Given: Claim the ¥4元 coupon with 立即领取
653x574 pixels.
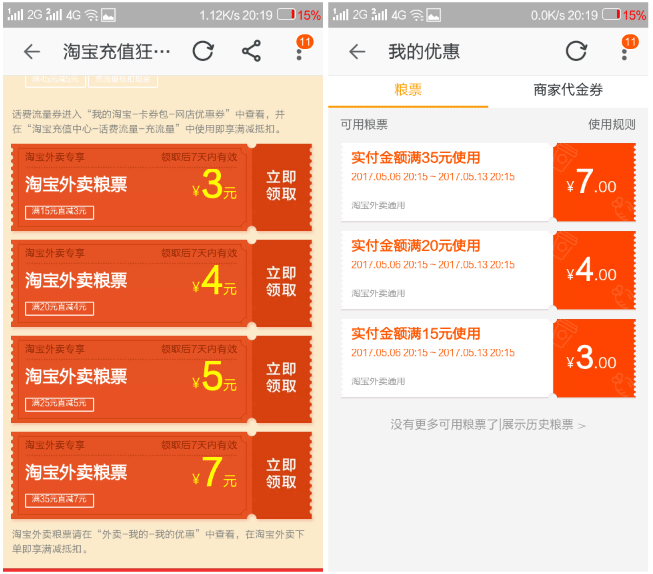Looking at the screenshot, I should (x=282, y=282).
